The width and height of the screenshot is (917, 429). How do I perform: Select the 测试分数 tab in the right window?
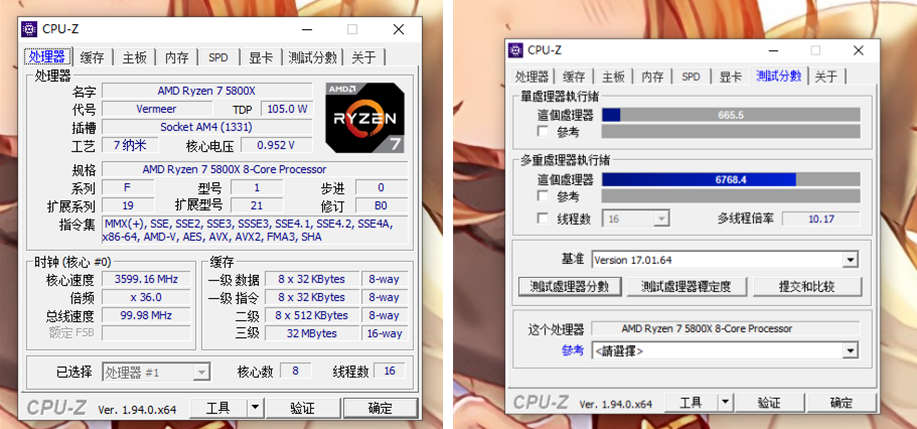[778, 75]
